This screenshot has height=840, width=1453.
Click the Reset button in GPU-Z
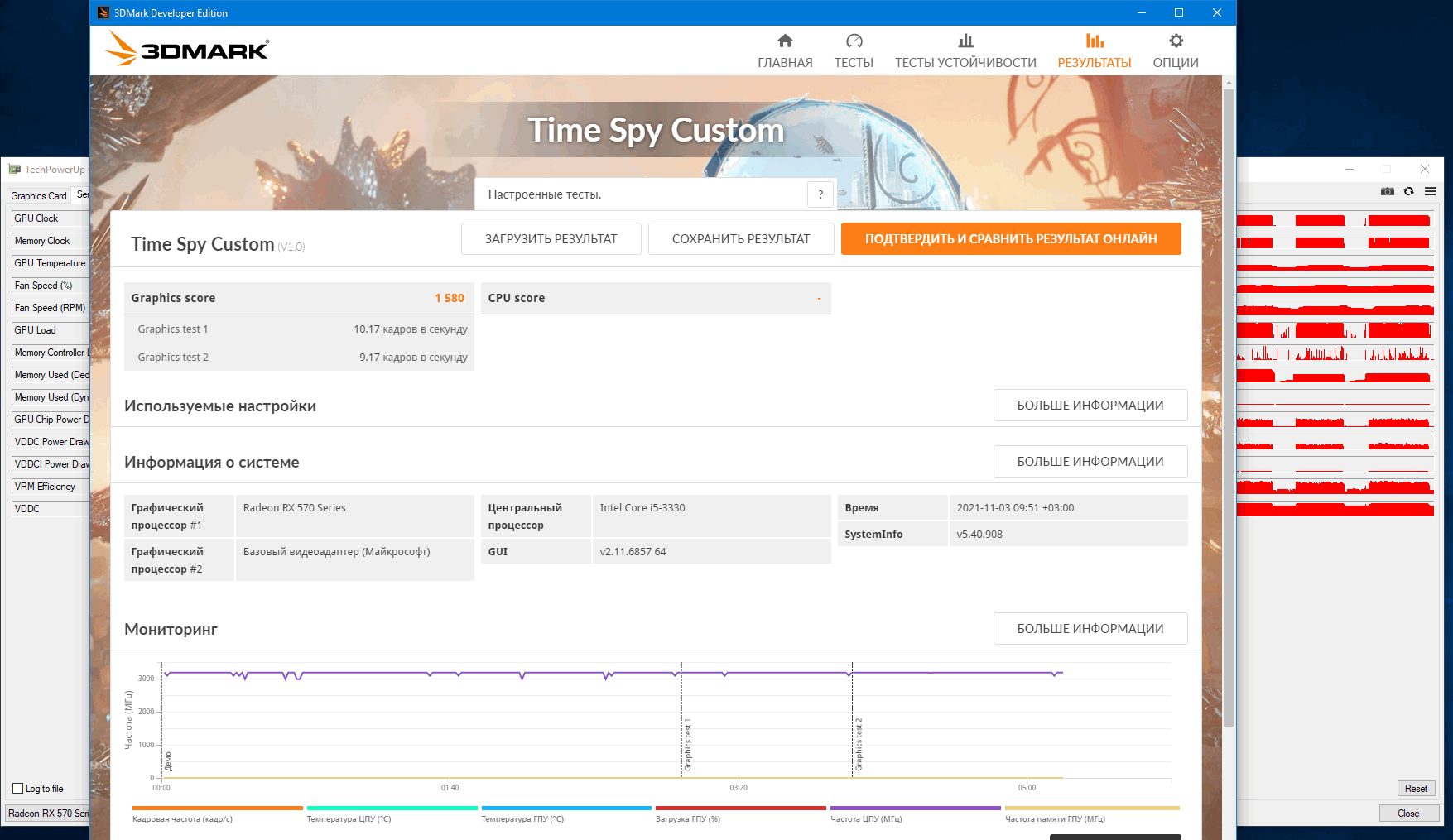pos(1416,789)
